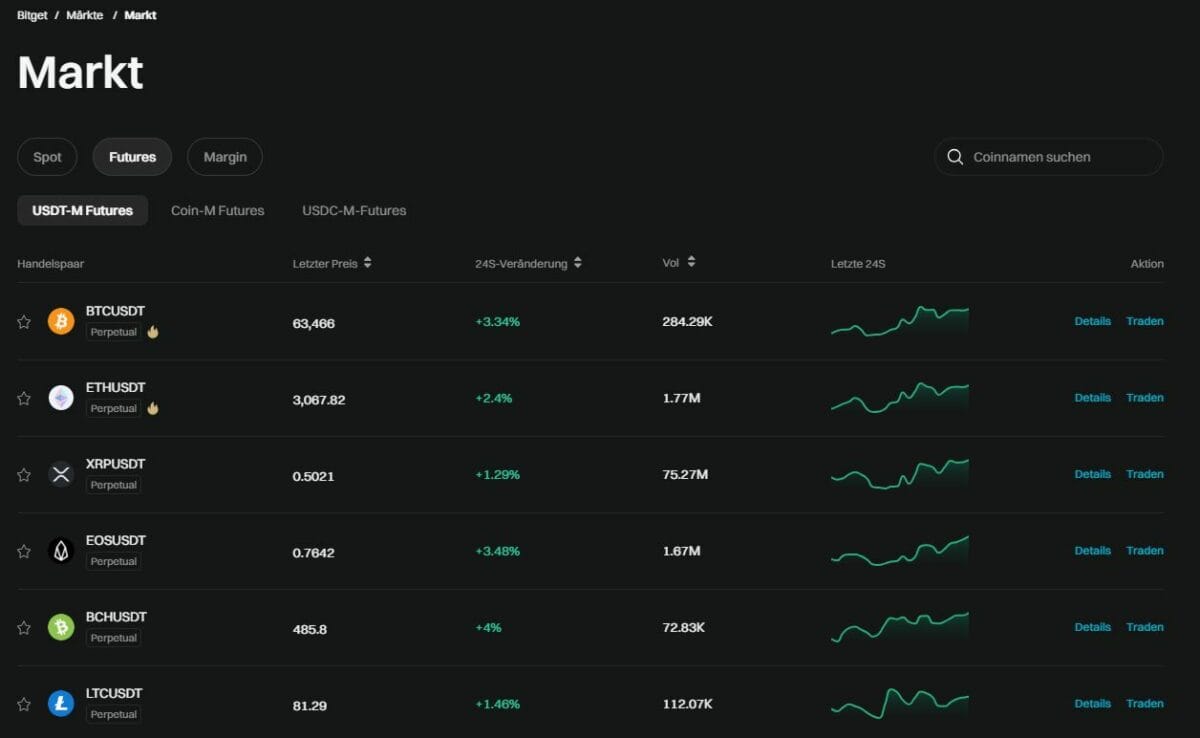Select the Bitcoin Cash icon beside BCHUSDT
Screen dimensions: 1200x738
coord(61,627)
